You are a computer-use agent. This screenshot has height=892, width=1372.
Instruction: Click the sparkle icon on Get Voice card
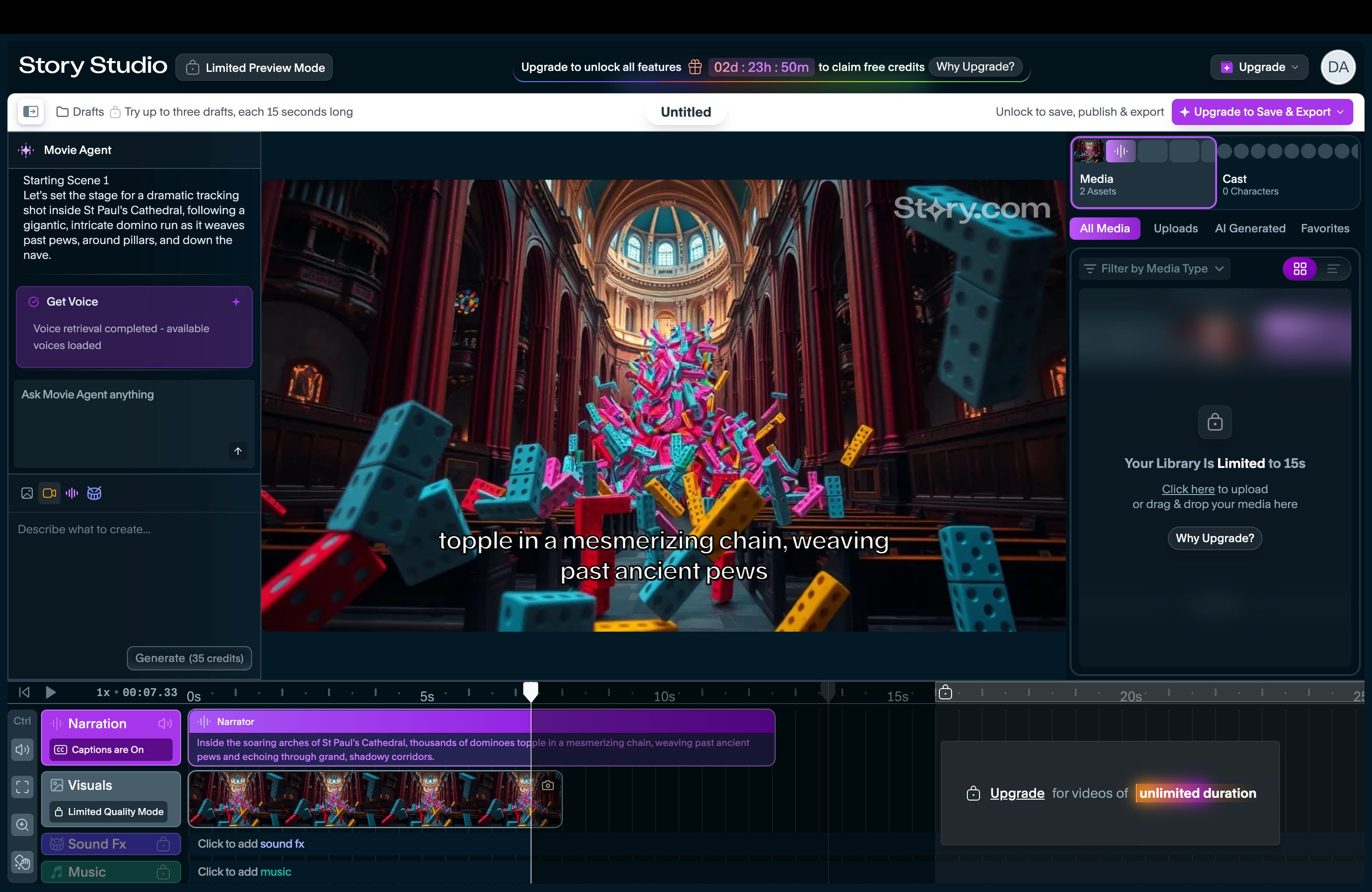point(236,301)
